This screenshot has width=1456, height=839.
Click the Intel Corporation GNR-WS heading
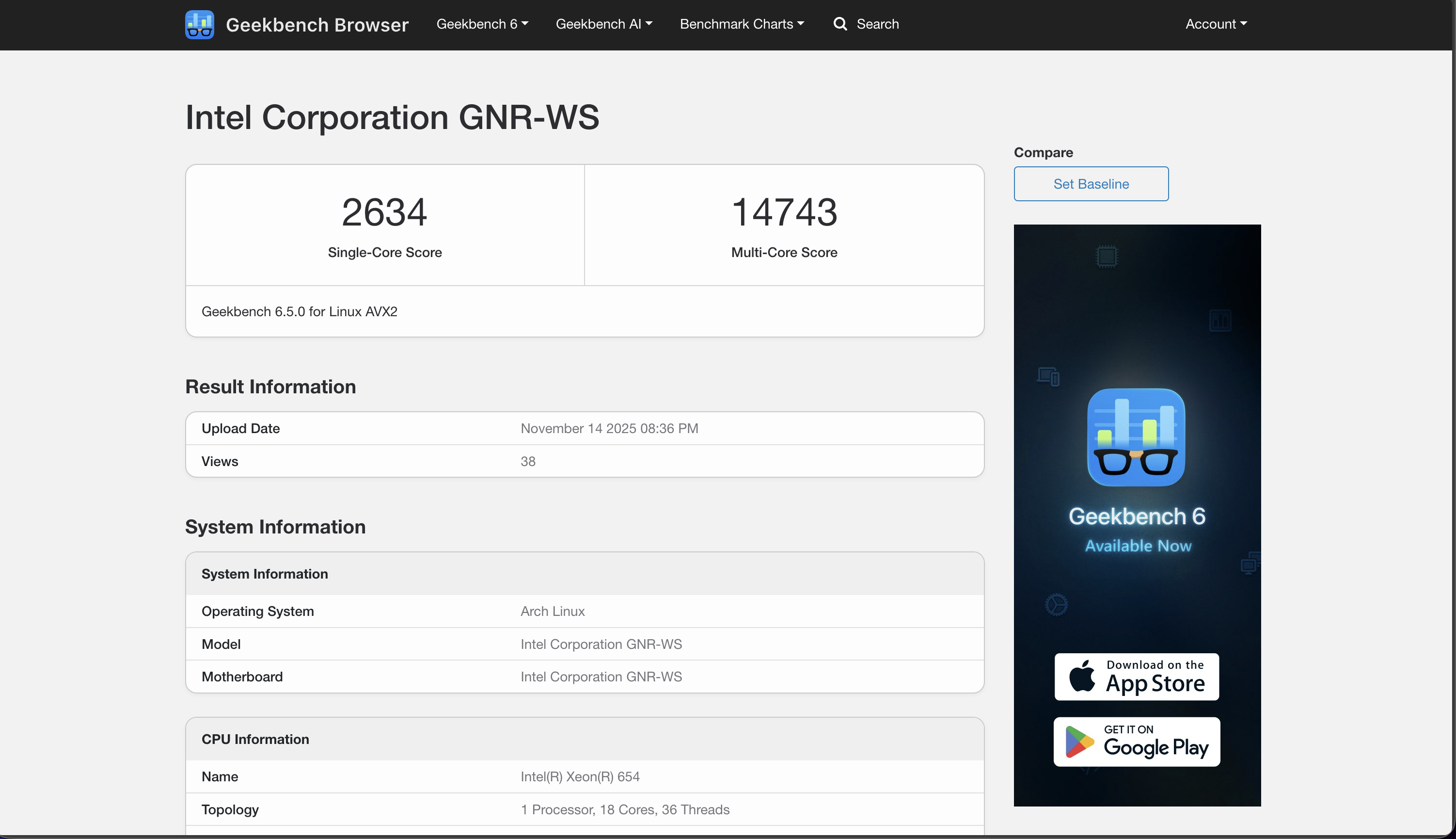click(x=393, y=118)
